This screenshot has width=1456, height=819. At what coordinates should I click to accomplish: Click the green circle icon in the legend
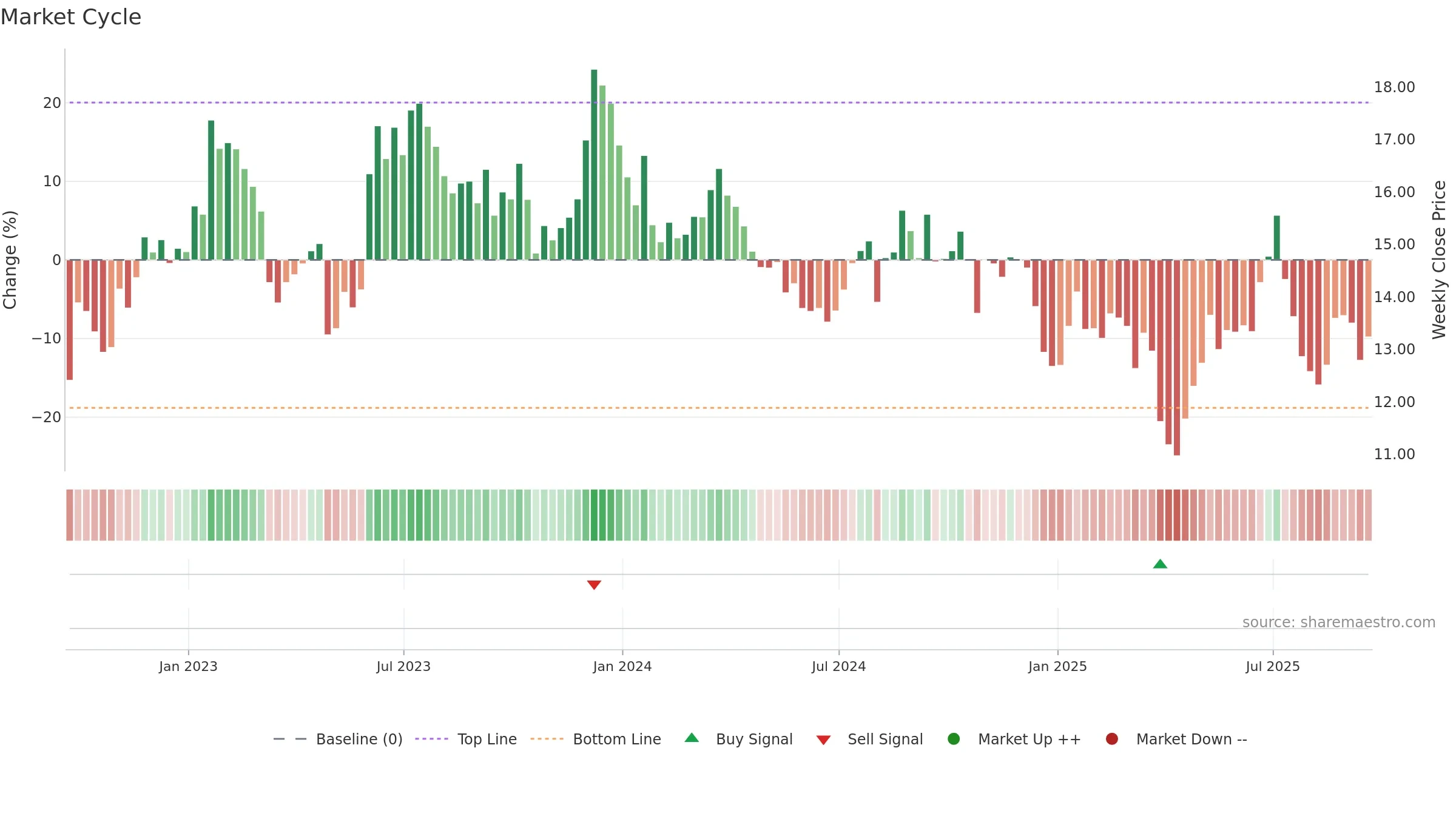(x=954, y=739)
